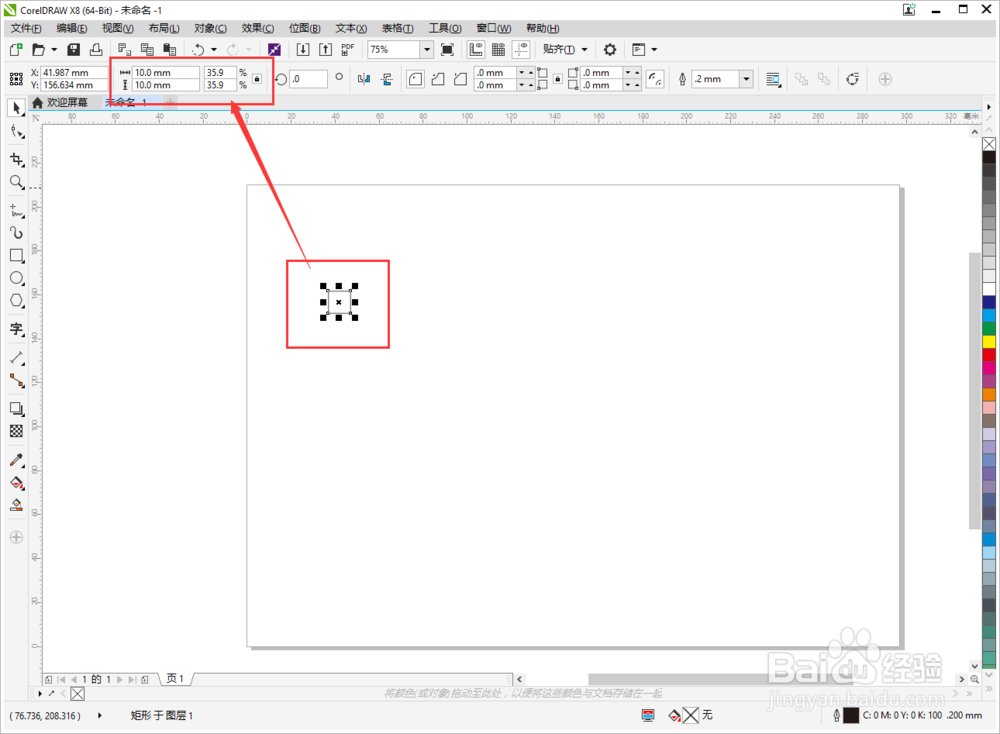Toggle mirror horizontally on the property bar
This screenshot has width=1000, height=734.
coord(363,78)
